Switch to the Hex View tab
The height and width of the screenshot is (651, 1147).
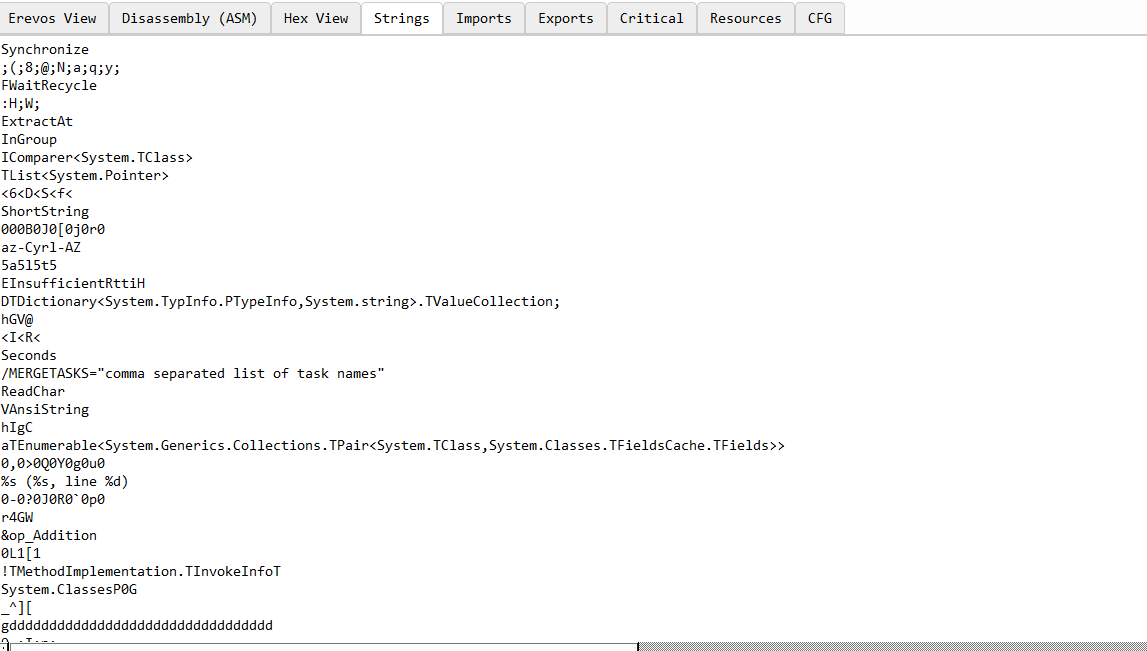click(x=316, y=18)
